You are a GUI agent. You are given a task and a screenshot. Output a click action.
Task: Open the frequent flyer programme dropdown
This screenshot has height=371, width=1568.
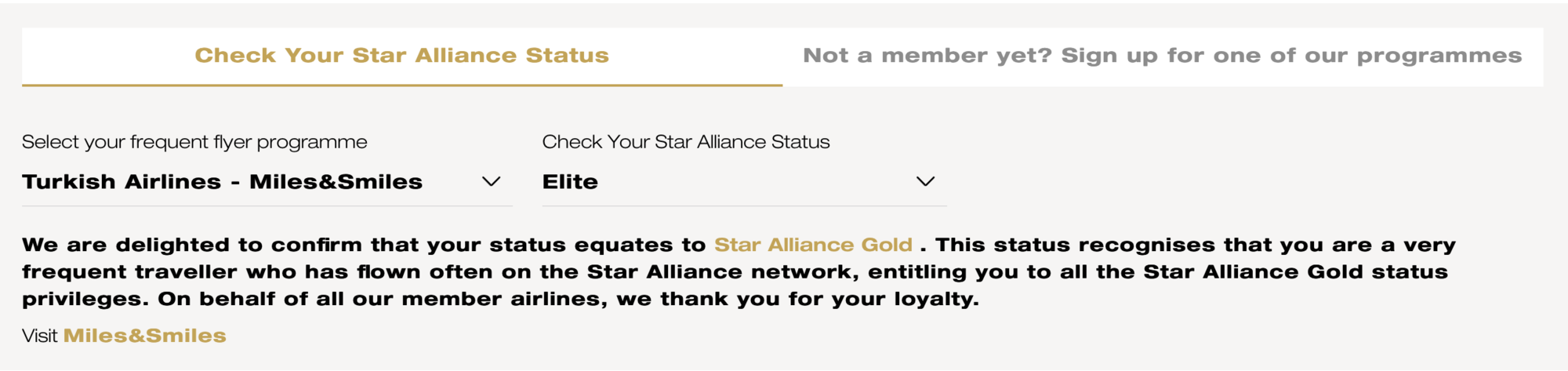(x=267, y=182)
